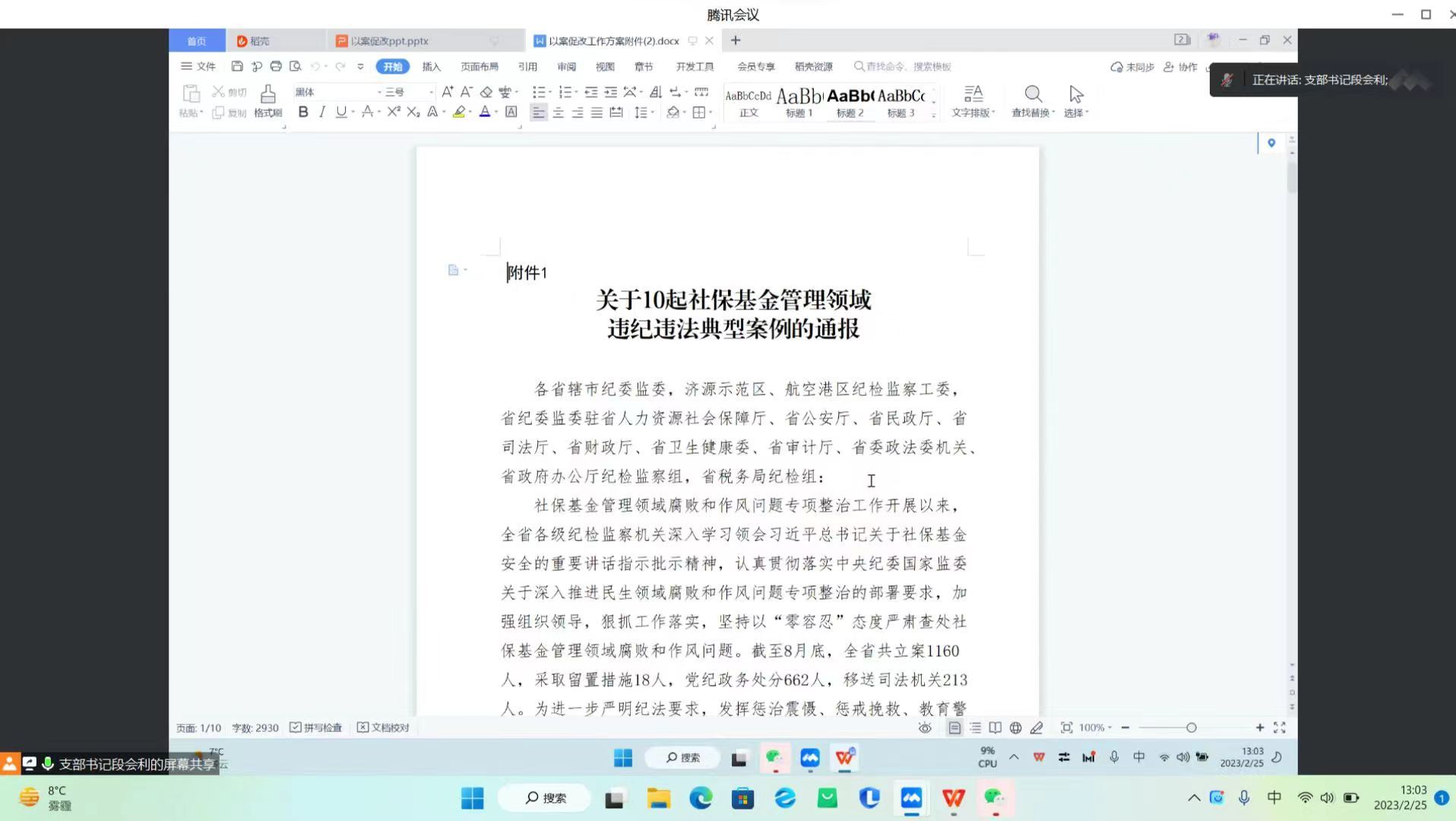
Task: Open Print Preview icon
Action: (296, 66)
